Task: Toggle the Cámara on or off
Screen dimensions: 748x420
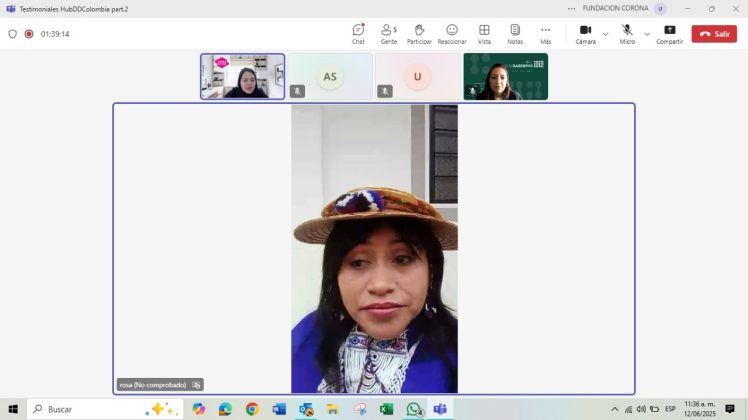Action: click(x=585, y=34)
